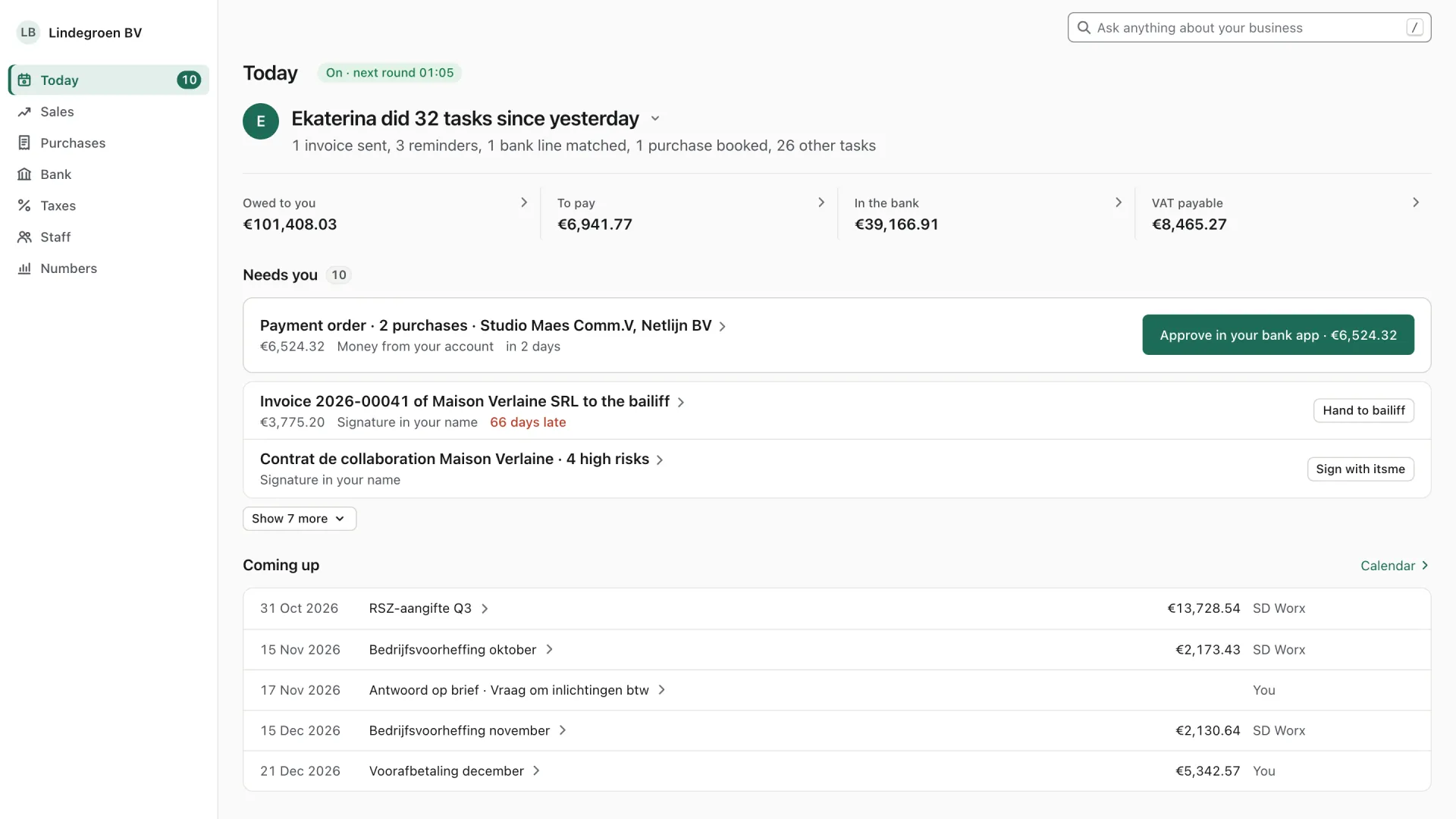
Task: Open In the bank chevron arrow
Action: [1118, 202]
